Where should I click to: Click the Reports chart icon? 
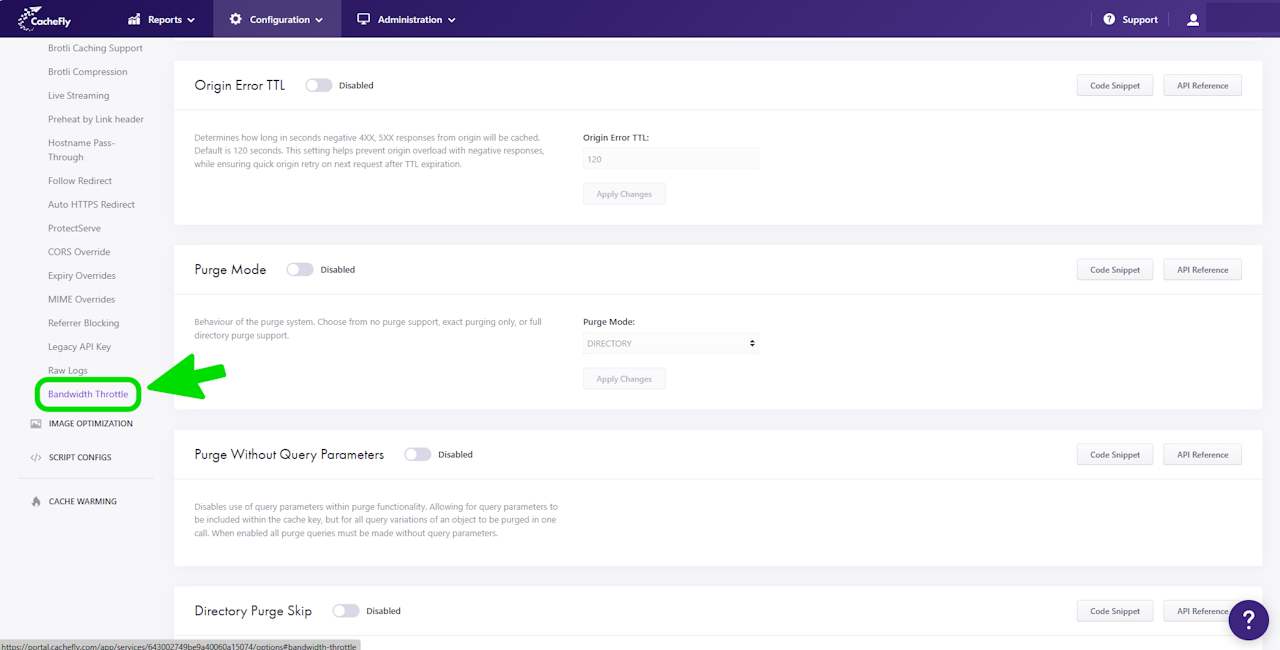[x=135, y=19]
